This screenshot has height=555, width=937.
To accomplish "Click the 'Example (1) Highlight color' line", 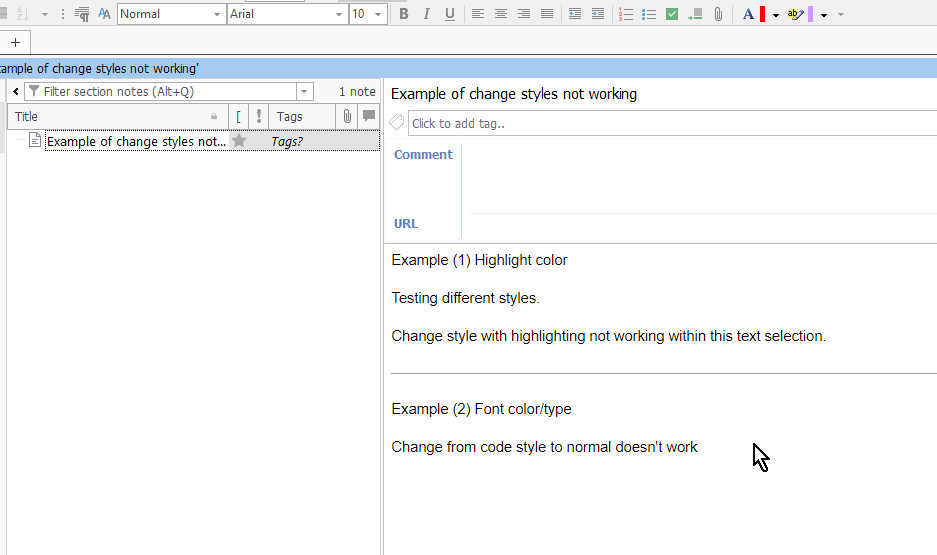I will [479, 260].
